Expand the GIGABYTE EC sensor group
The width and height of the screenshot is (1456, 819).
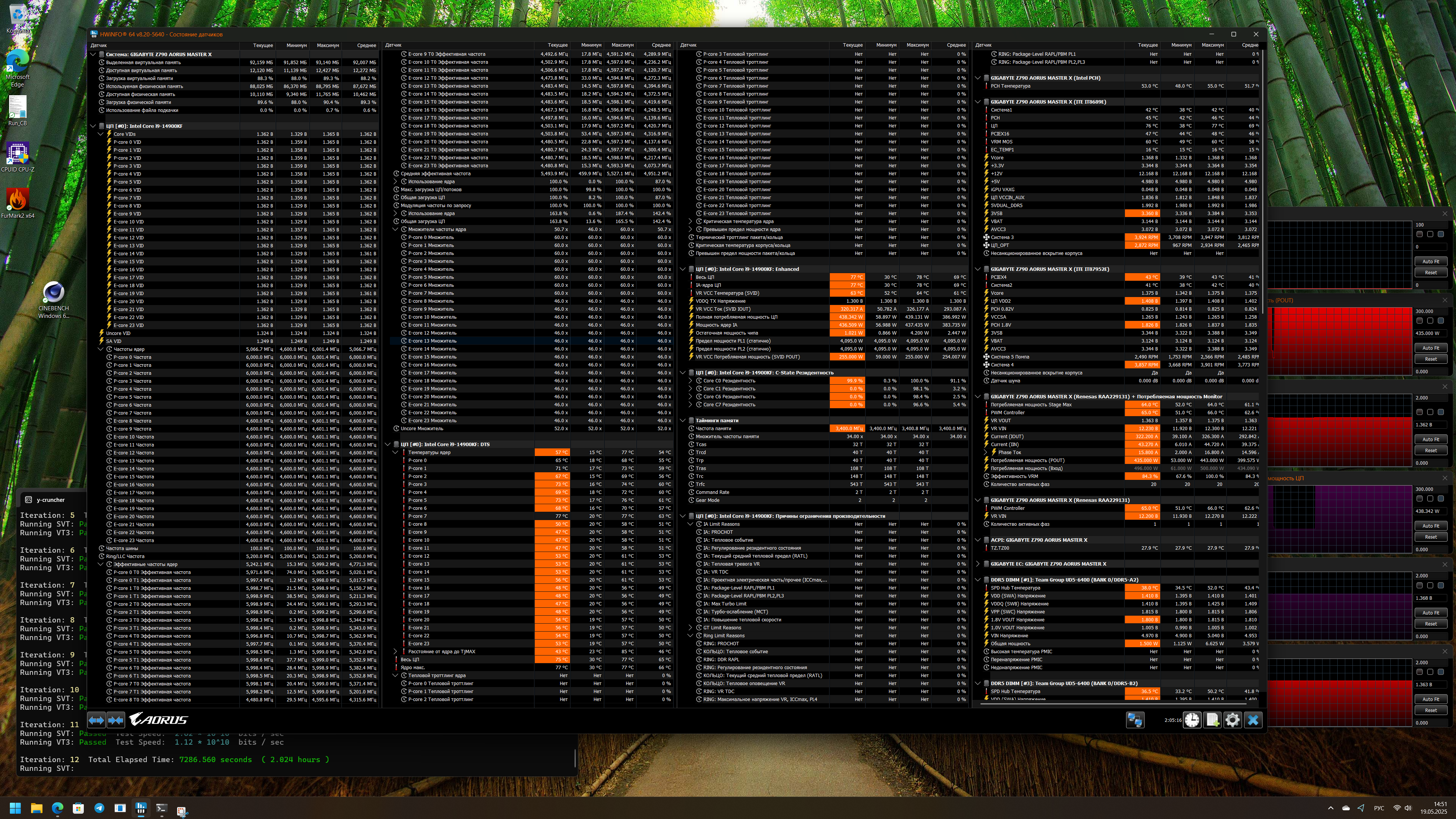(978, 564)
